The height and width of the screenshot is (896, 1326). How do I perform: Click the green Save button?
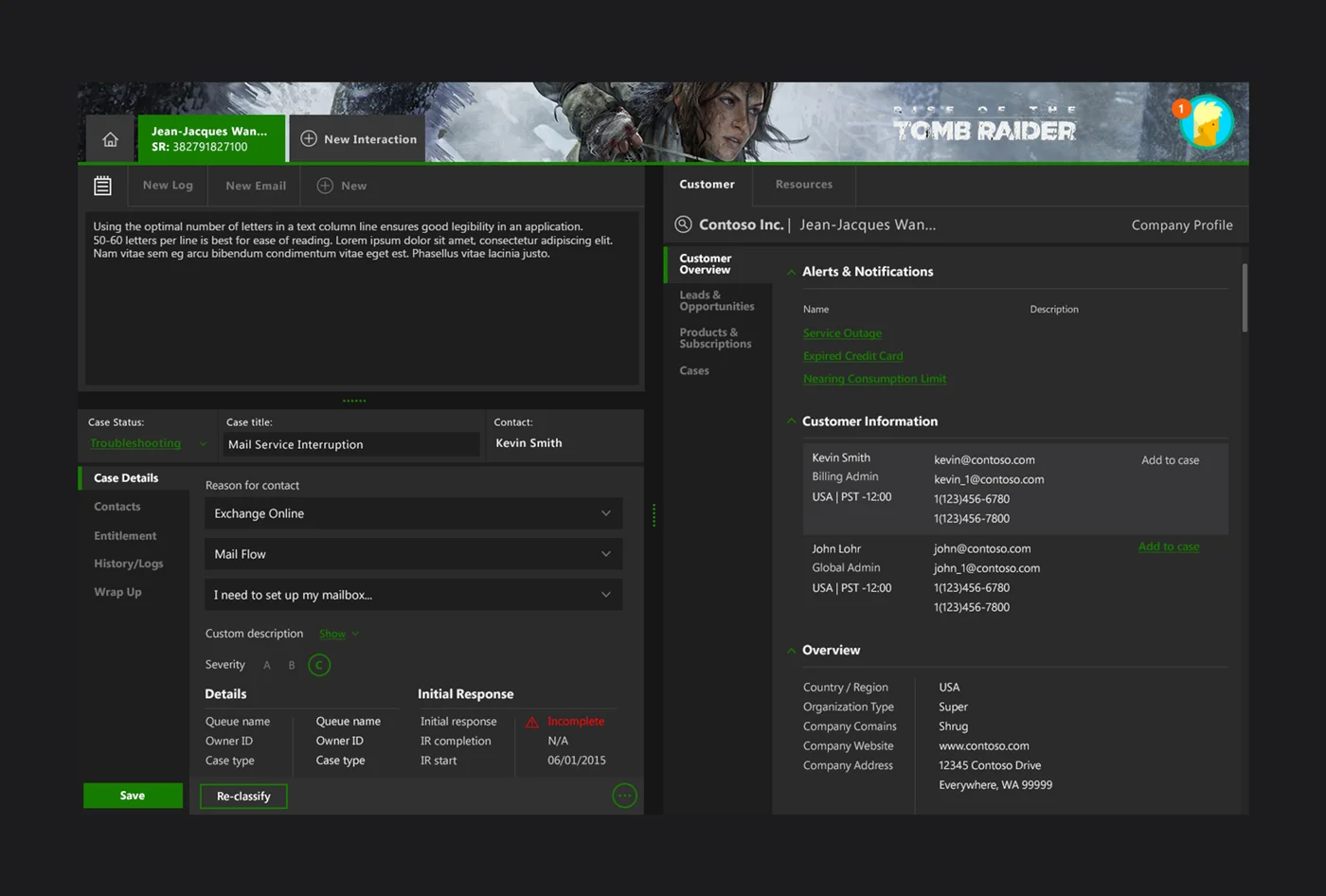tap(133, 796)
